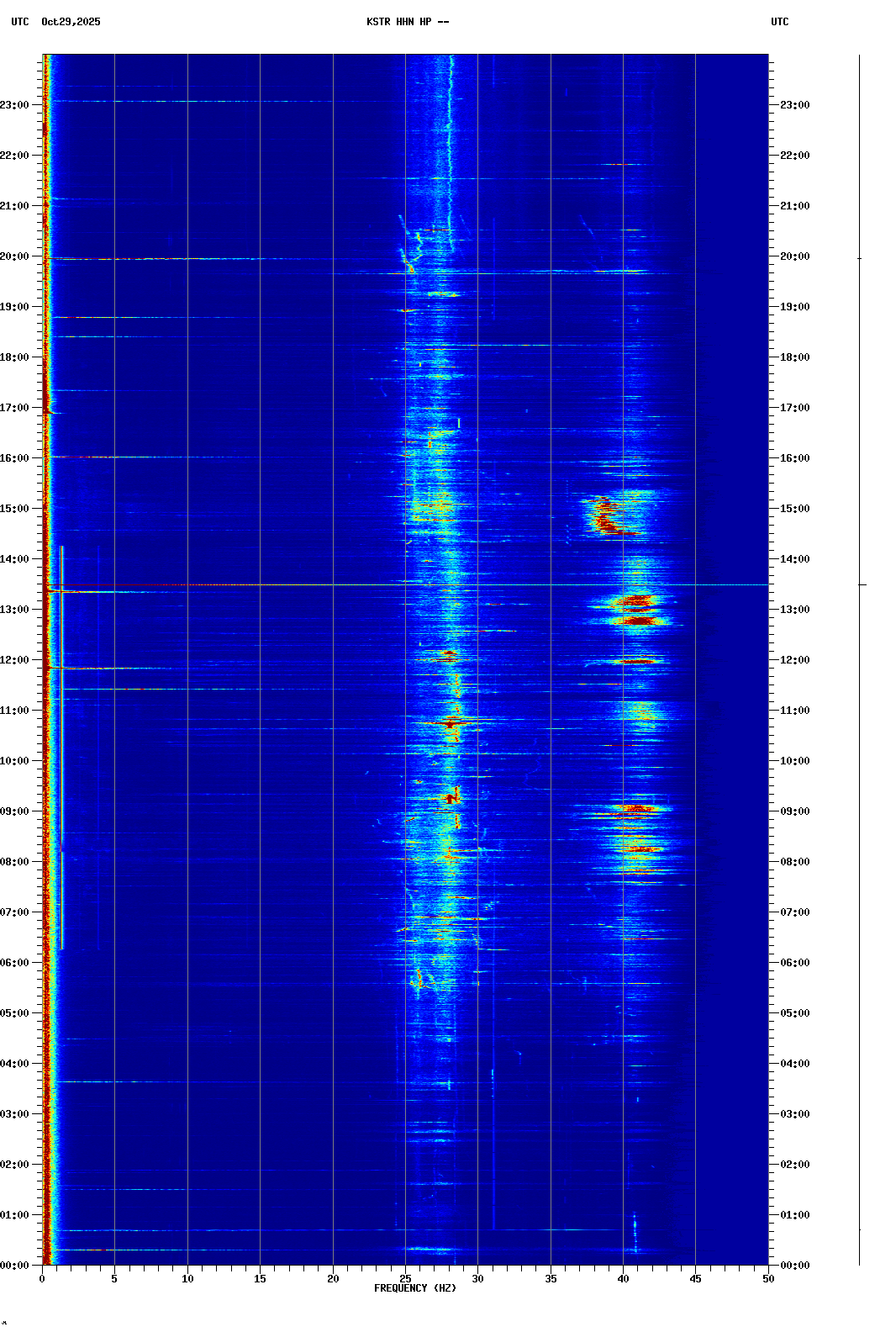Click the 03:00 label on right time axis

click(x=794, y=1114)
